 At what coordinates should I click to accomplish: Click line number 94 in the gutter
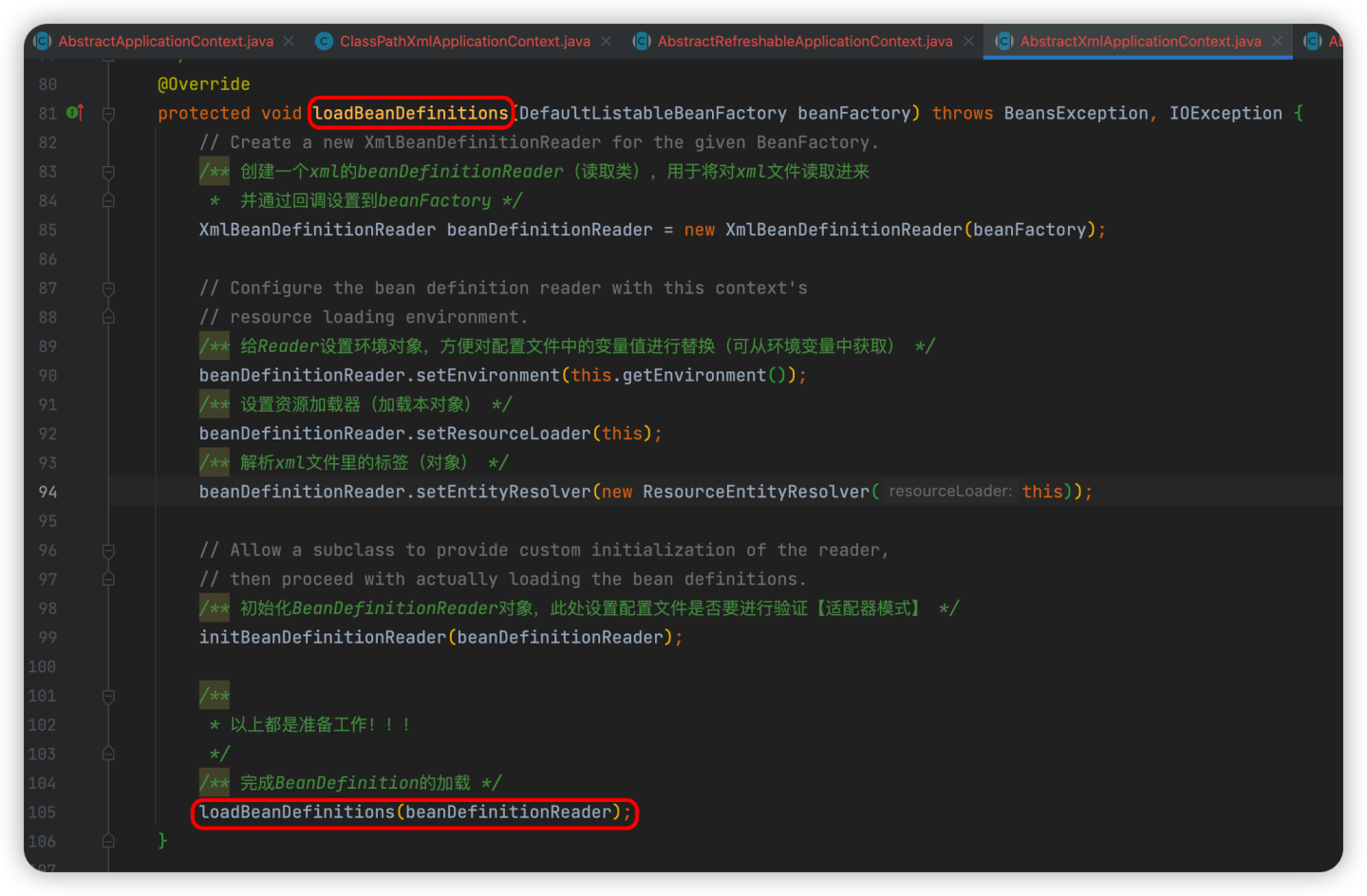[x=47, y=492]
